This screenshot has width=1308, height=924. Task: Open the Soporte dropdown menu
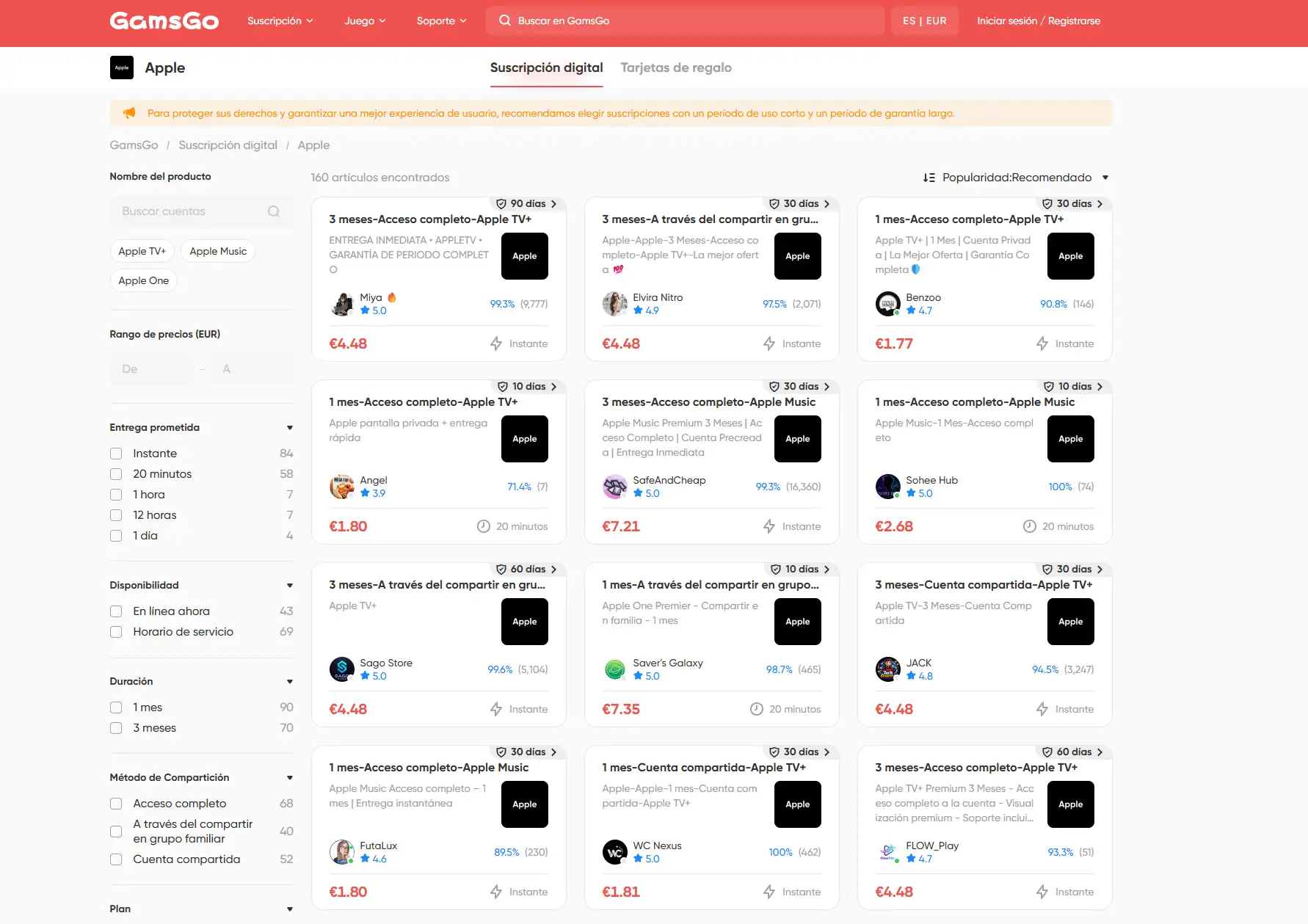[441, 21]
